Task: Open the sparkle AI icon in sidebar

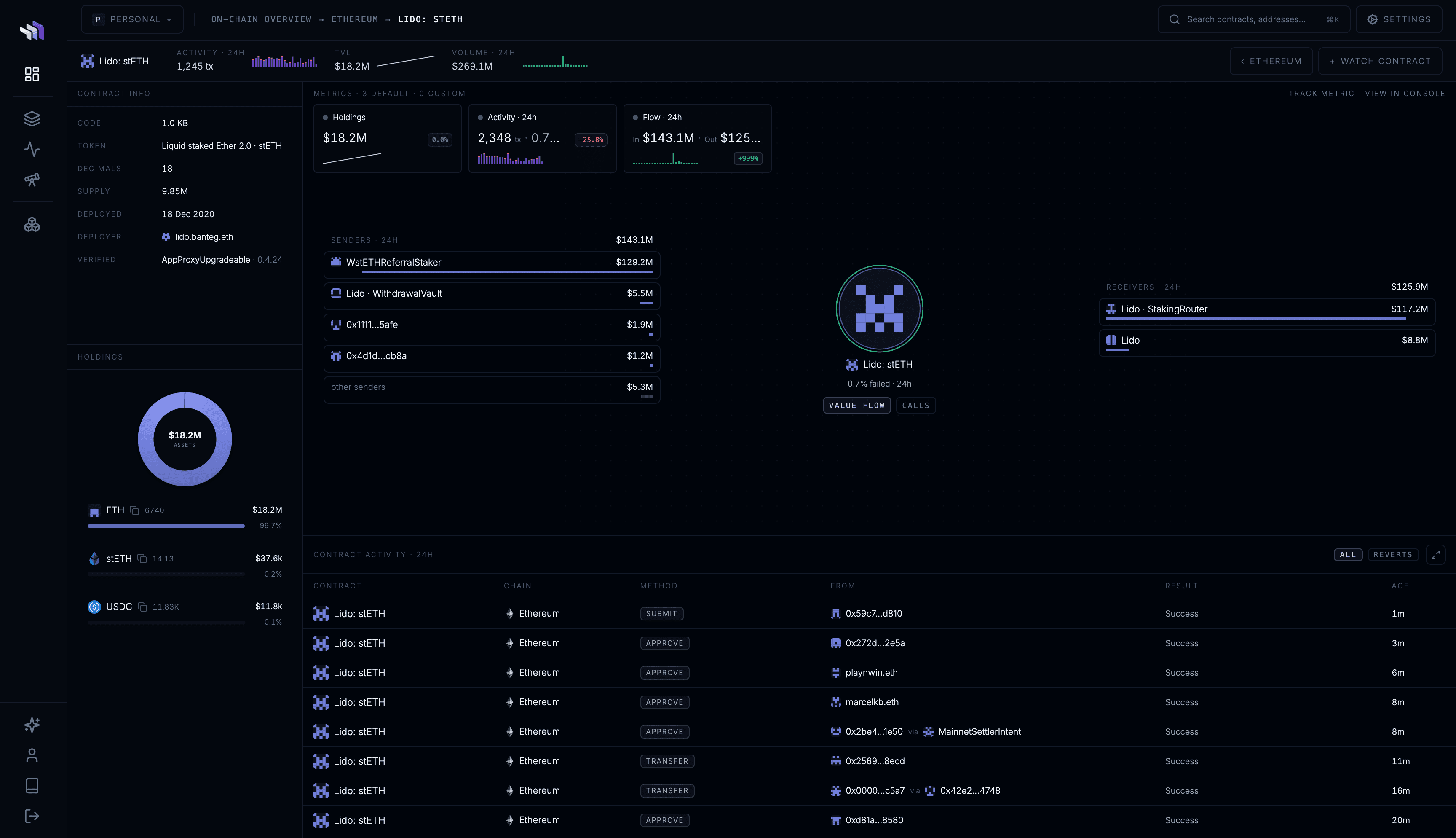Action: [x=32, y=725]
